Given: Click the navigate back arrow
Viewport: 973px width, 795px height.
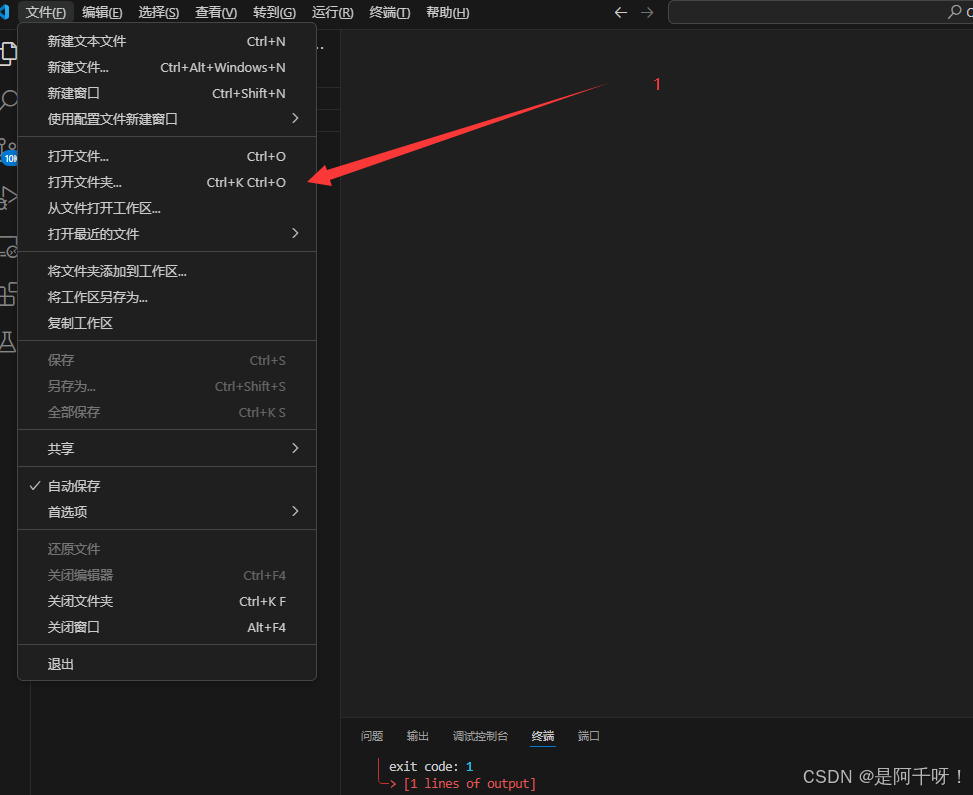Looking at the screenshot, I should pos(621,12).
